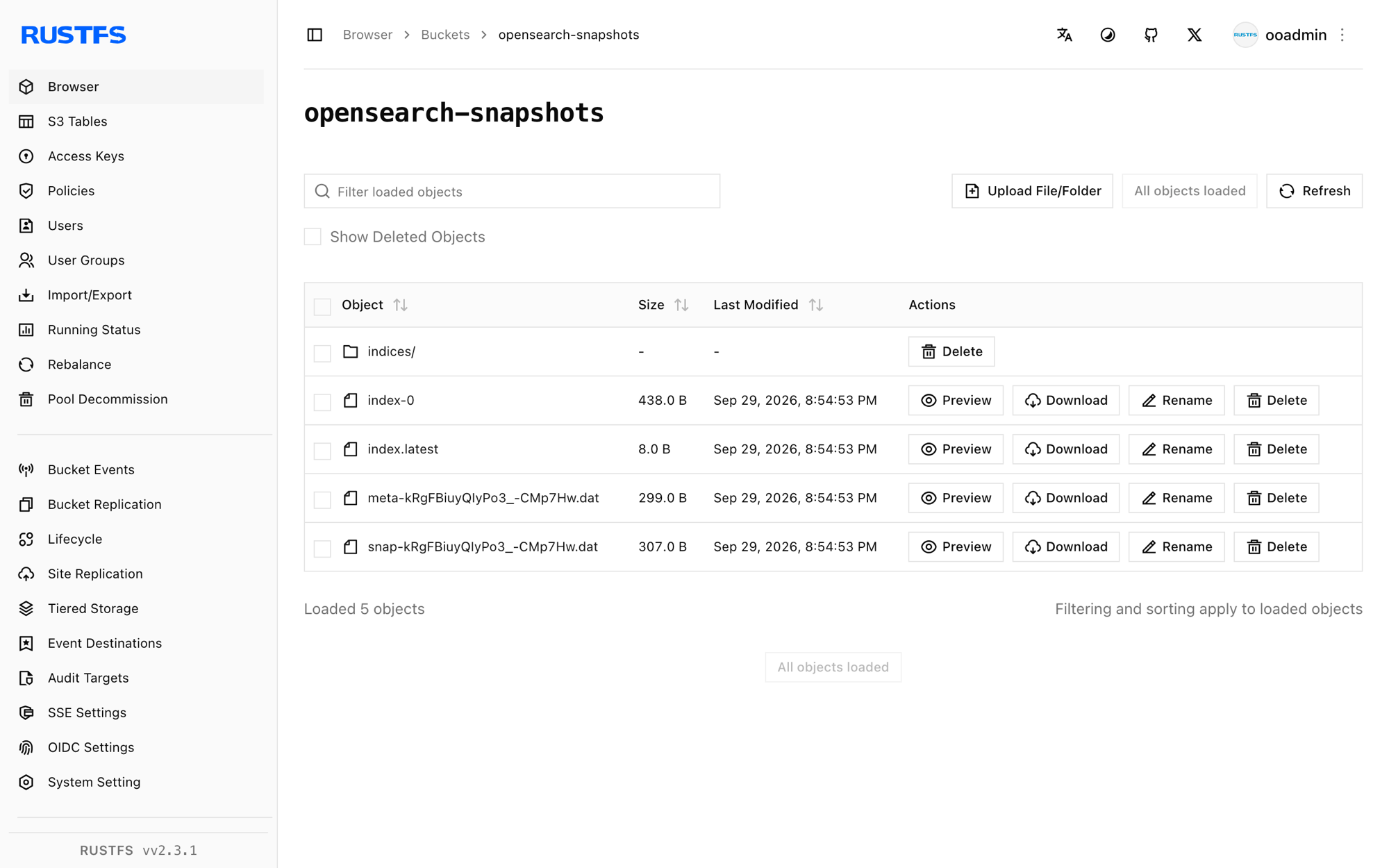Switch theme with the dark mode icon
Screen dimensions: 1389x868
coord(1108,35)
